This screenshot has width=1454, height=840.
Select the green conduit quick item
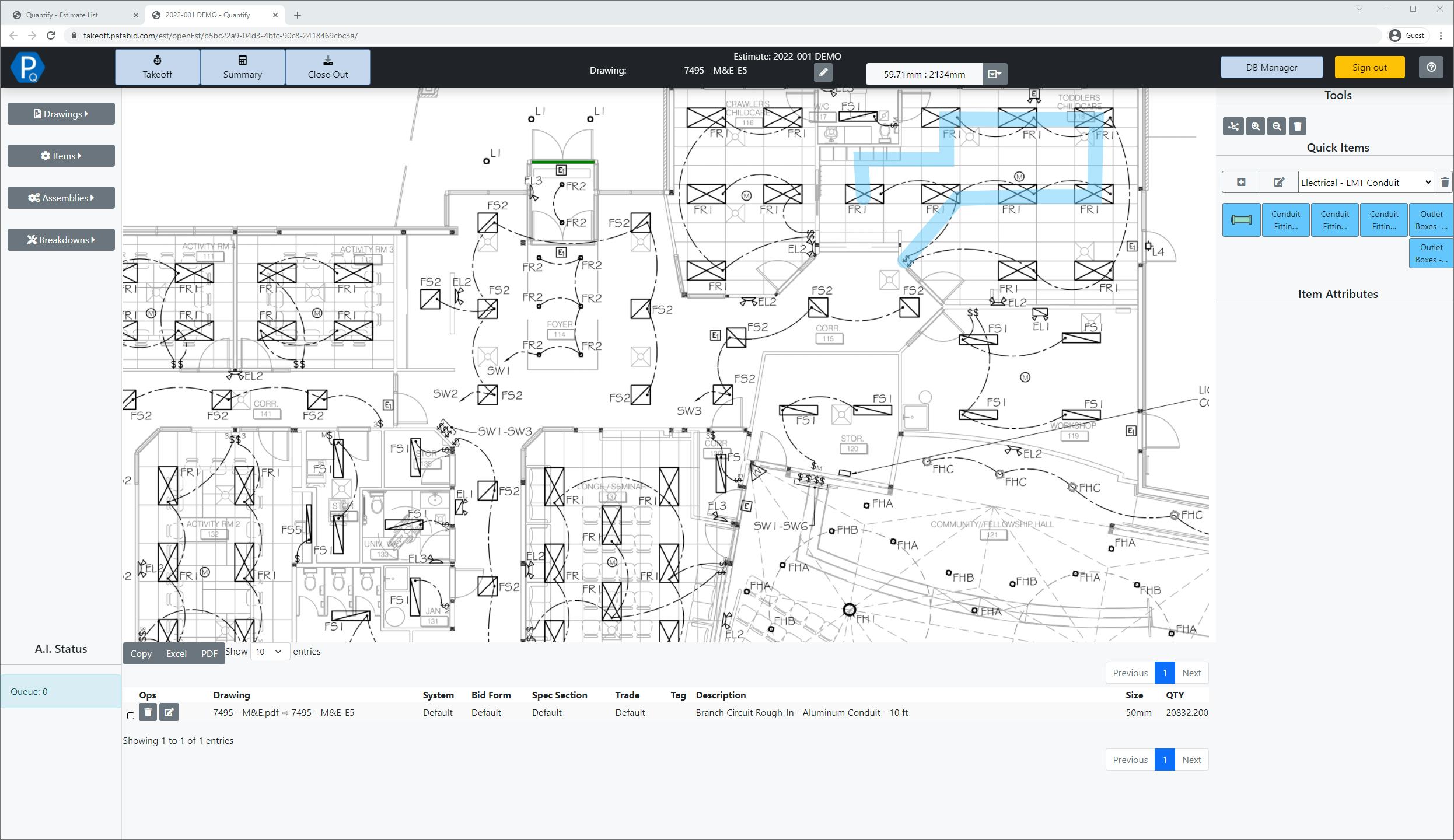click(x=1241, y=220)
